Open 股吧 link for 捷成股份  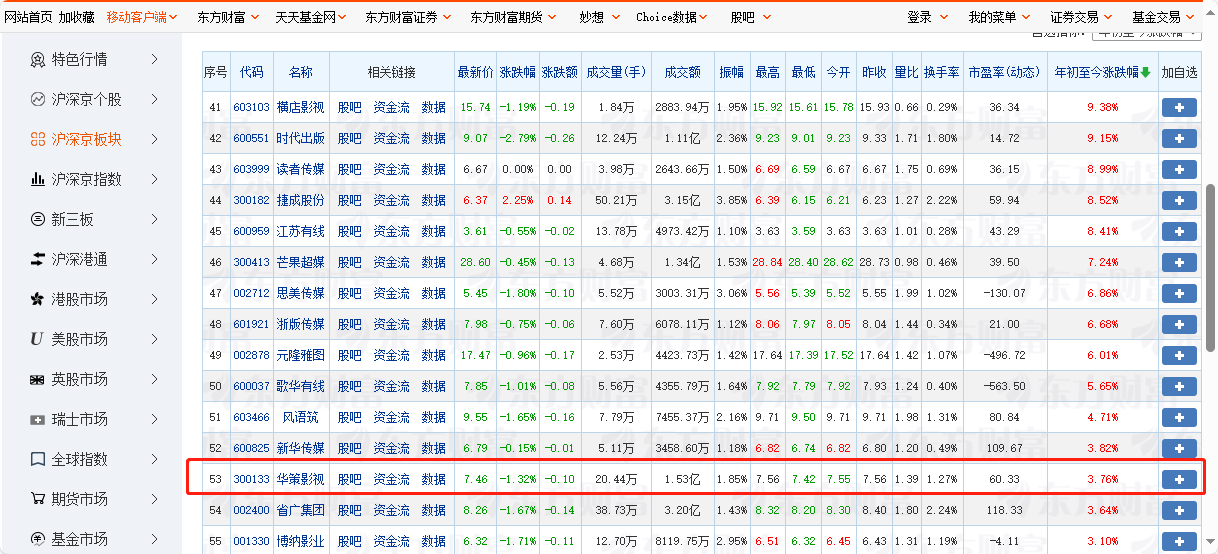point(349,201)
